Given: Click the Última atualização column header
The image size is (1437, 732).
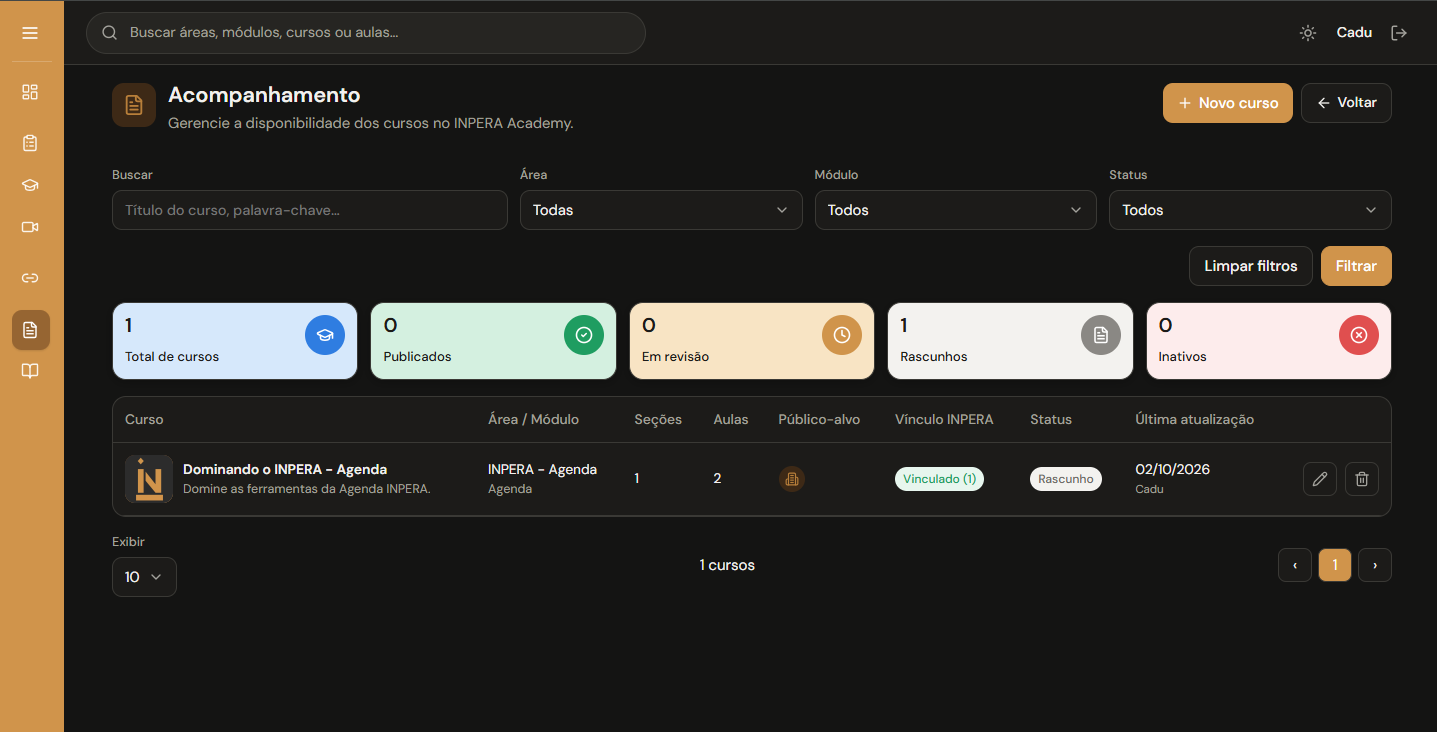Looking at the screenshot, I should 1194,419.
